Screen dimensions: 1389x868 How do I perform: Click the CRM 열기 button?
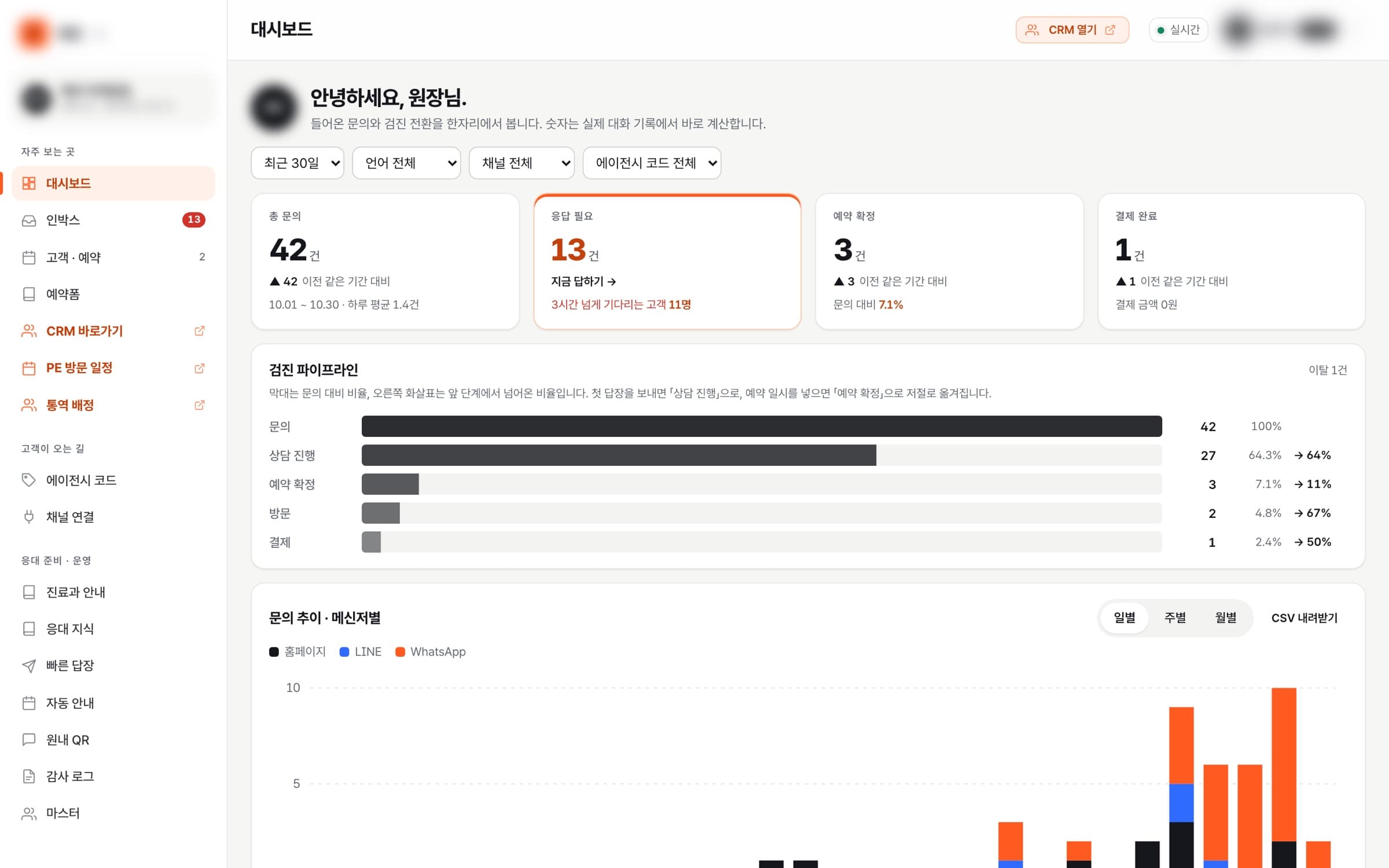tap(1072, 30)
